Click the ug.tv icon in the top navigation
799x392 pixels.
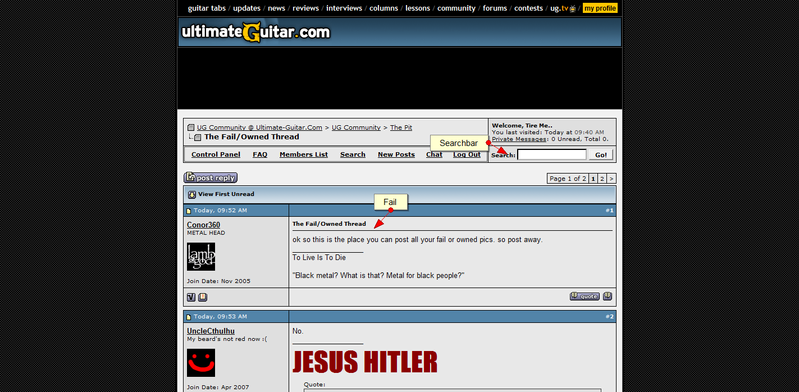[573, 8]
